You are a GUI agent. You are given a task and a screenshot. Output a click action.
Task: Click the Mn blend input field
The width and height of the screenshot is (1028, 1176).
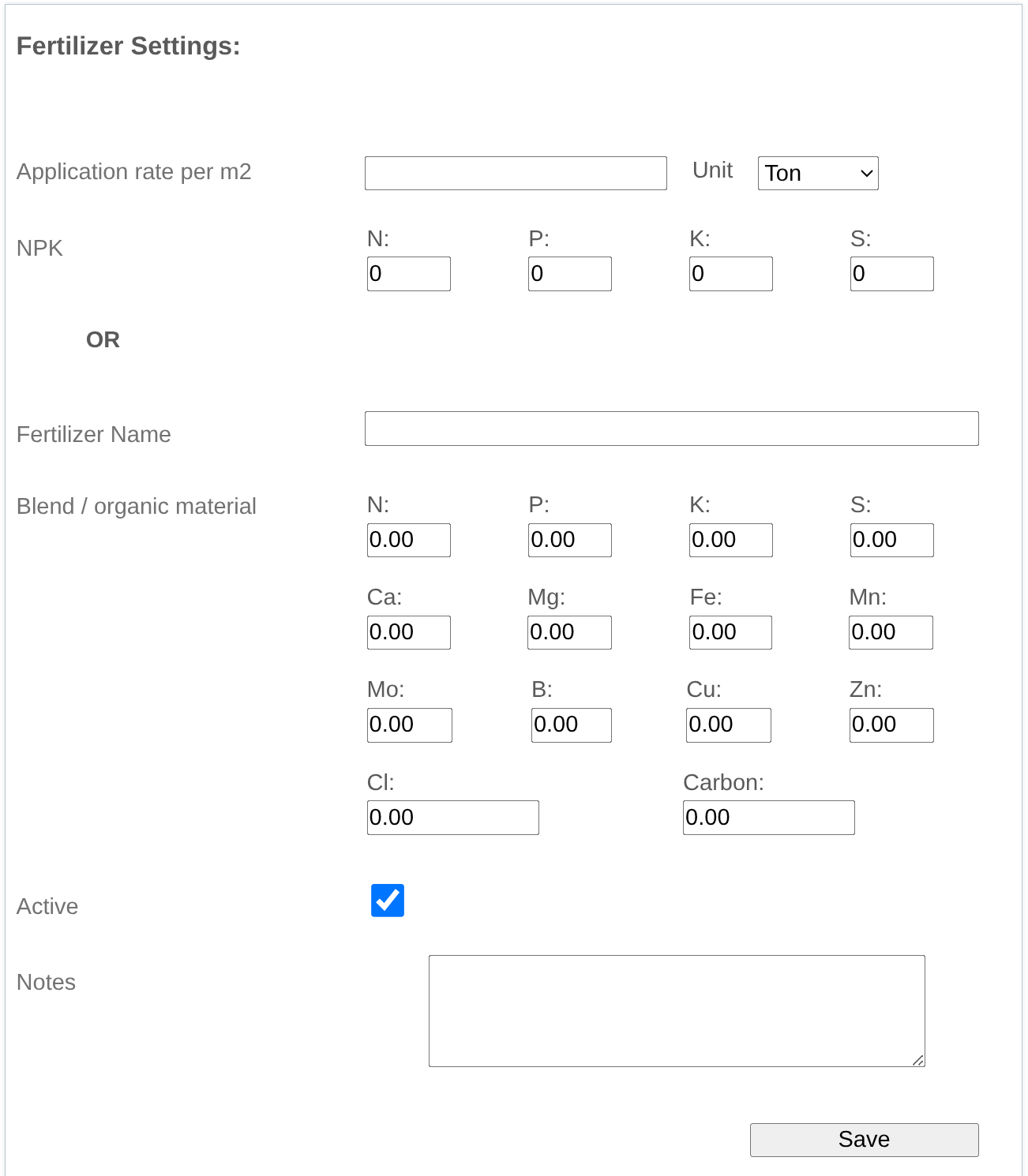(891, 631)
